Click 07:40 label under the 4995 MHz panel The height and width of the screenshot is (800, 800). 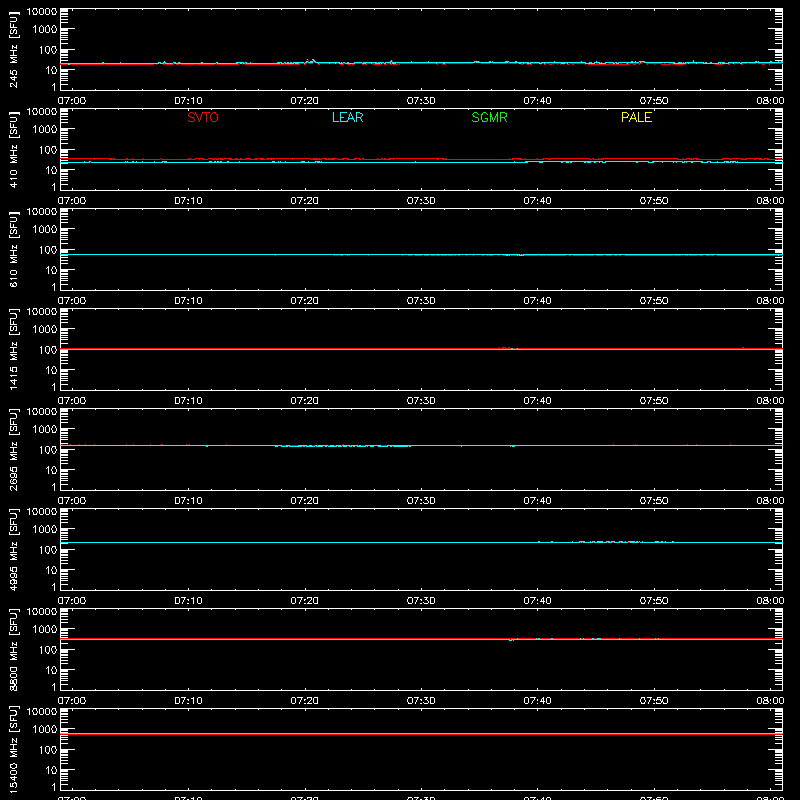[537, 601]
